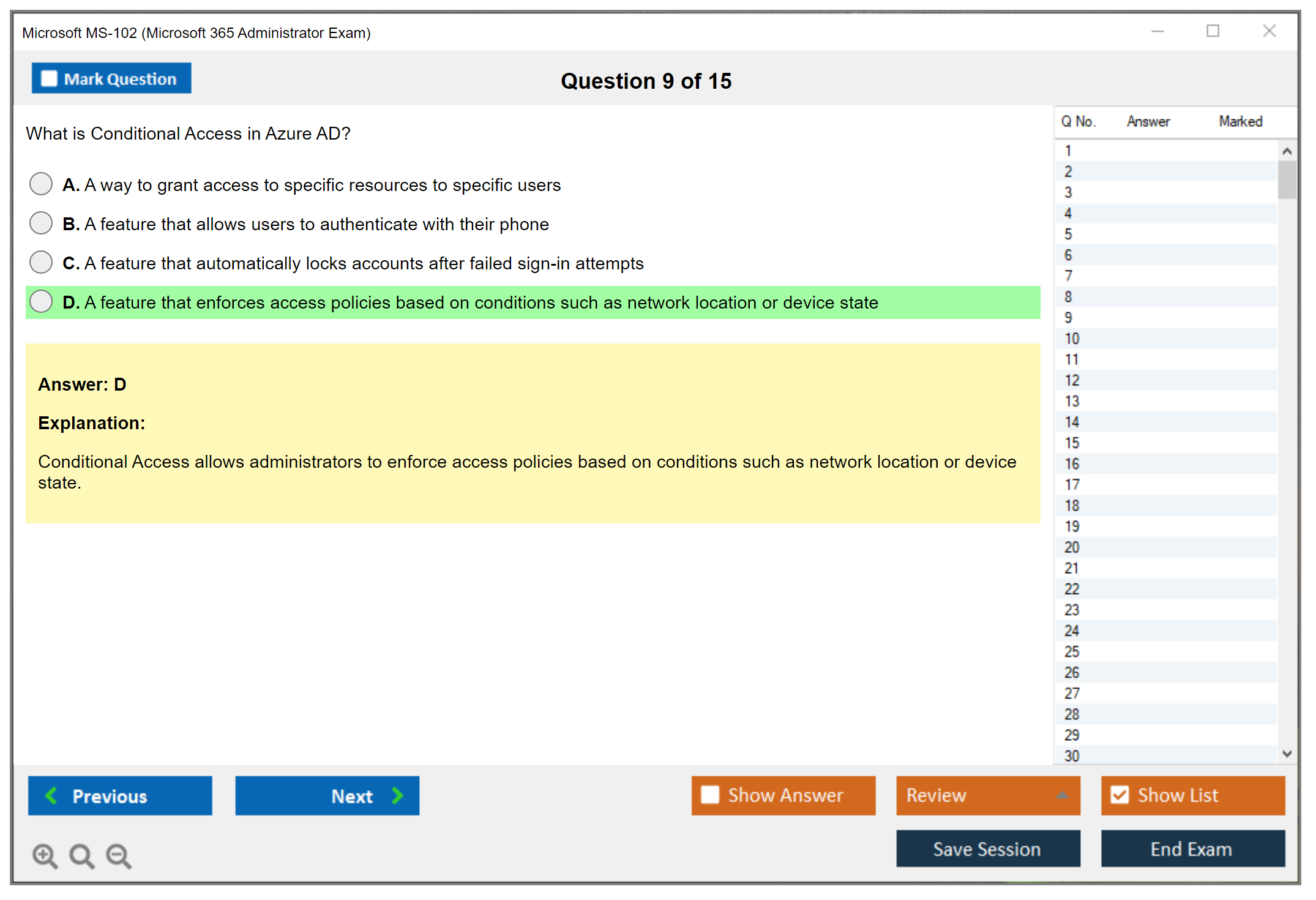The height and width of the screenshot is (900, 1316).
Task: Click the green right arrow on Next
Action: click(x=397, y=795)
